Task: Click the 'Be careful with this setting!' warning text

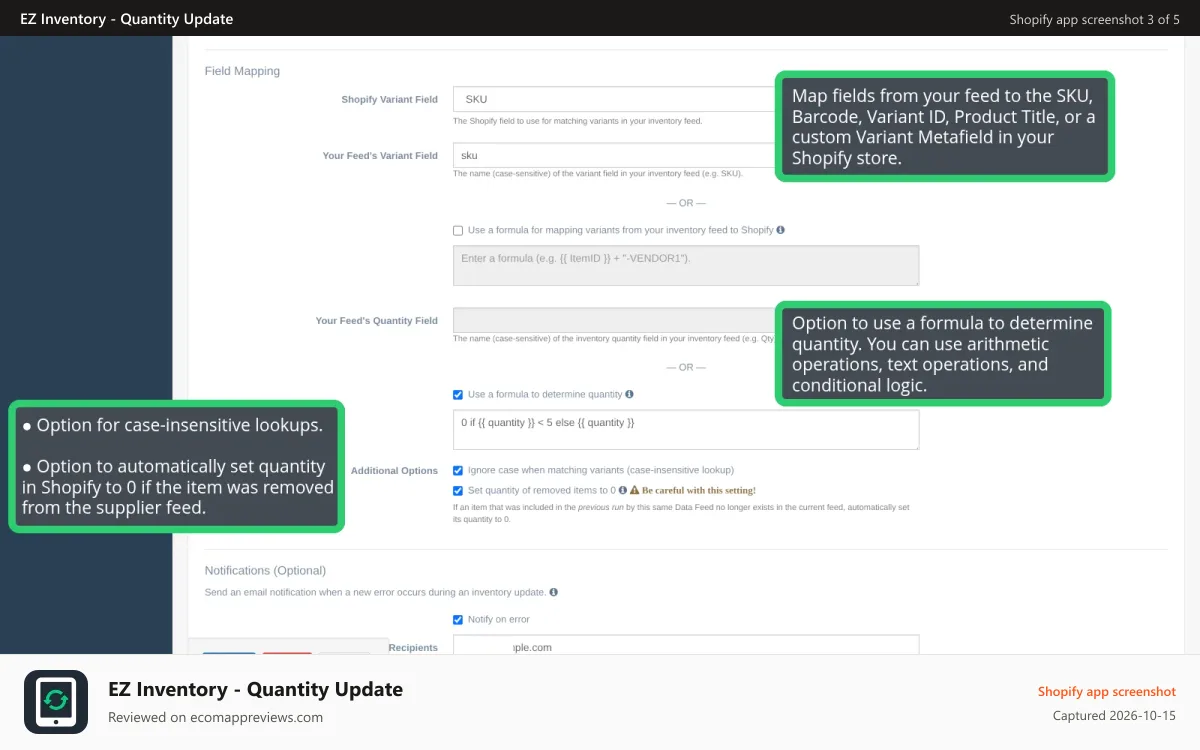Action: (699, 490)
